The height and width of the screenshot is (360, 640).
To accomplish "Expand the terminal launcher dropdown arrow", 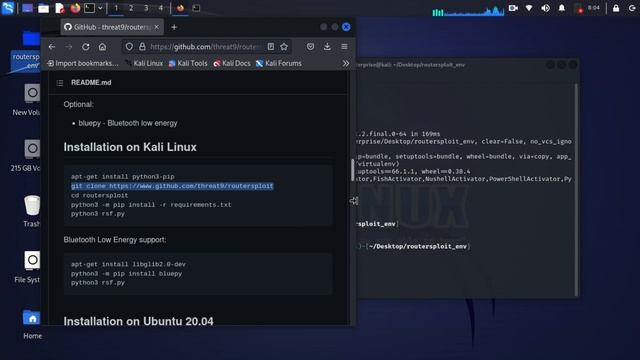I will click(x=100, y=8).
